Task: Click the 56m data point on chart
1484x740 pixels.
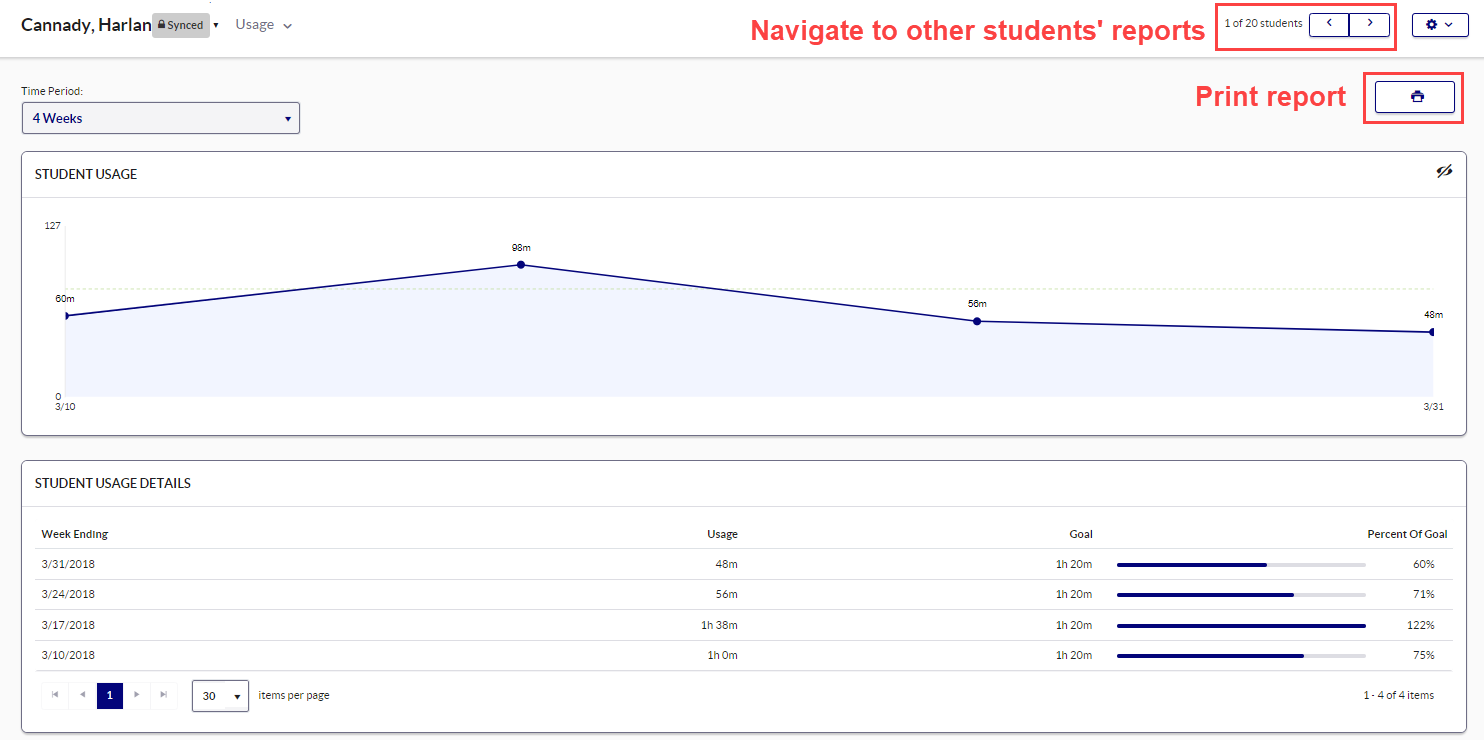Action: (977, 321)
